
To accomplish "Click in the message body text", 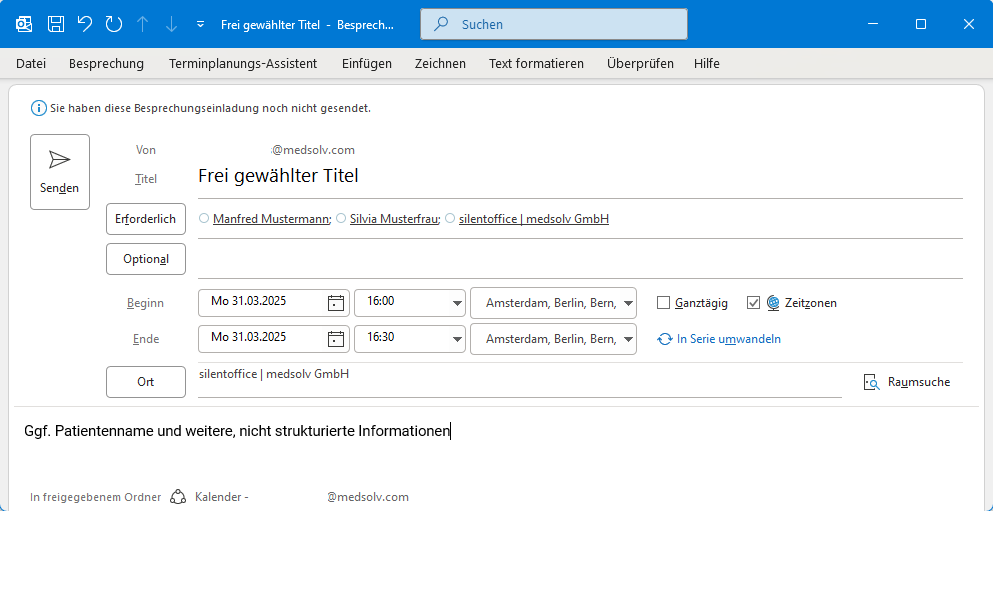I will pyautogui.click(x=237, y=431).
